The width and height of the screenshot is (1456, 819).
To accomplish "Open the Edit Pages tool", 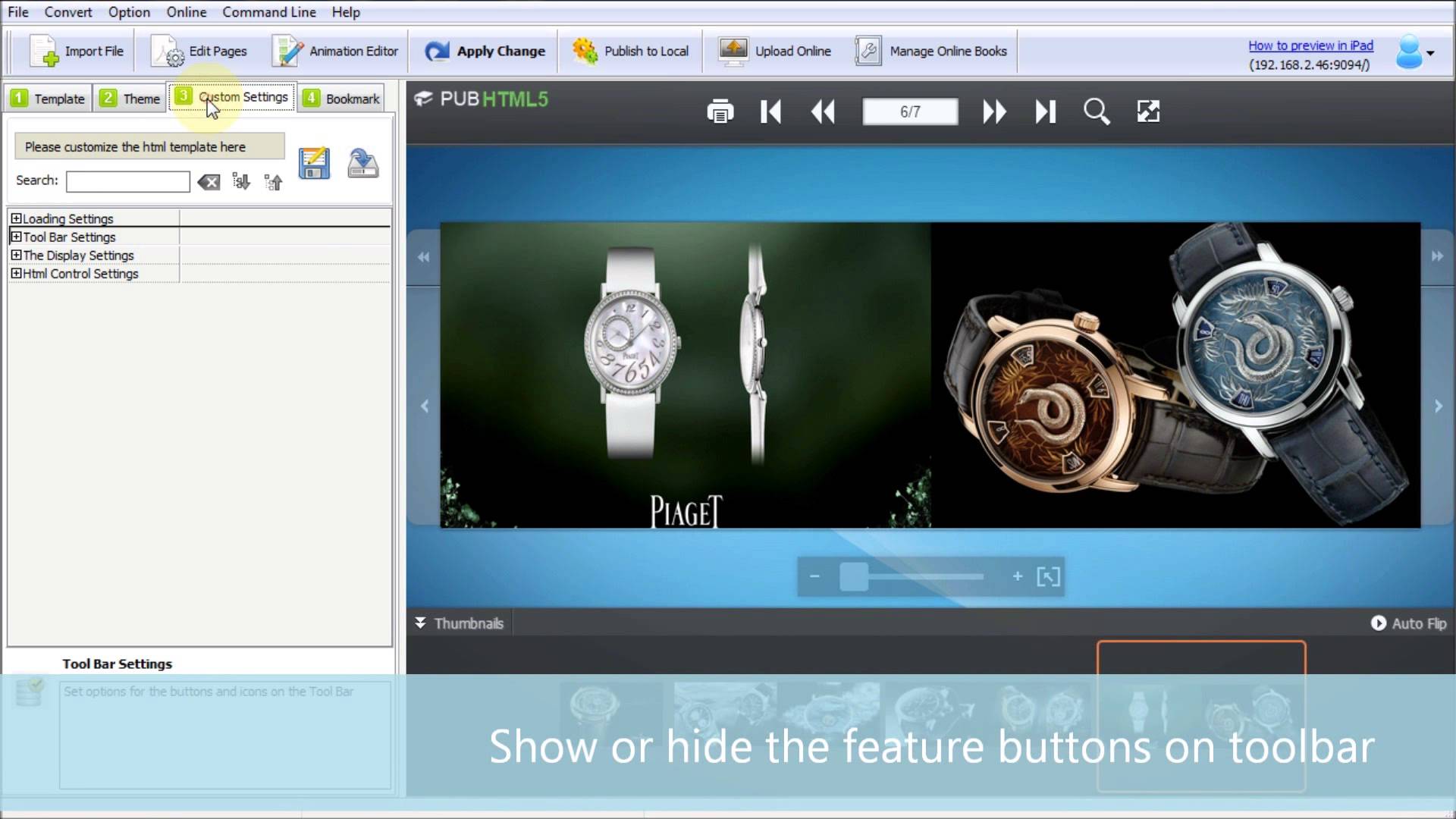I will 199,51.
